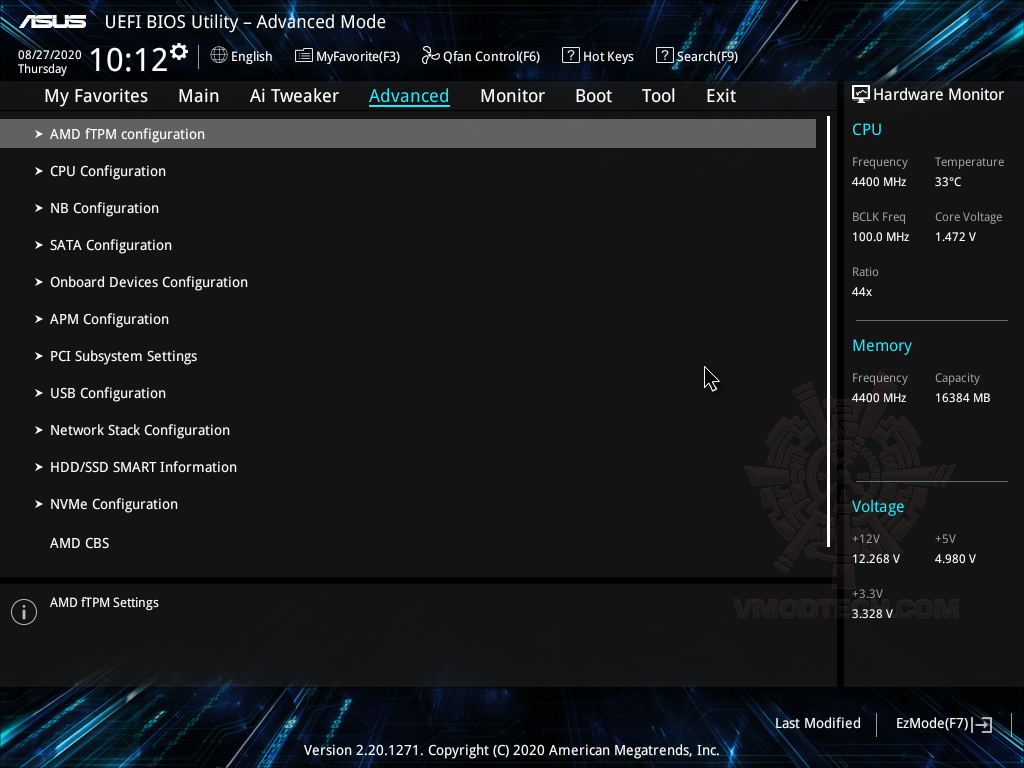Click BCLK Freq value 100.0 MHz
The image size is (1024, 768).
(880, 237)
